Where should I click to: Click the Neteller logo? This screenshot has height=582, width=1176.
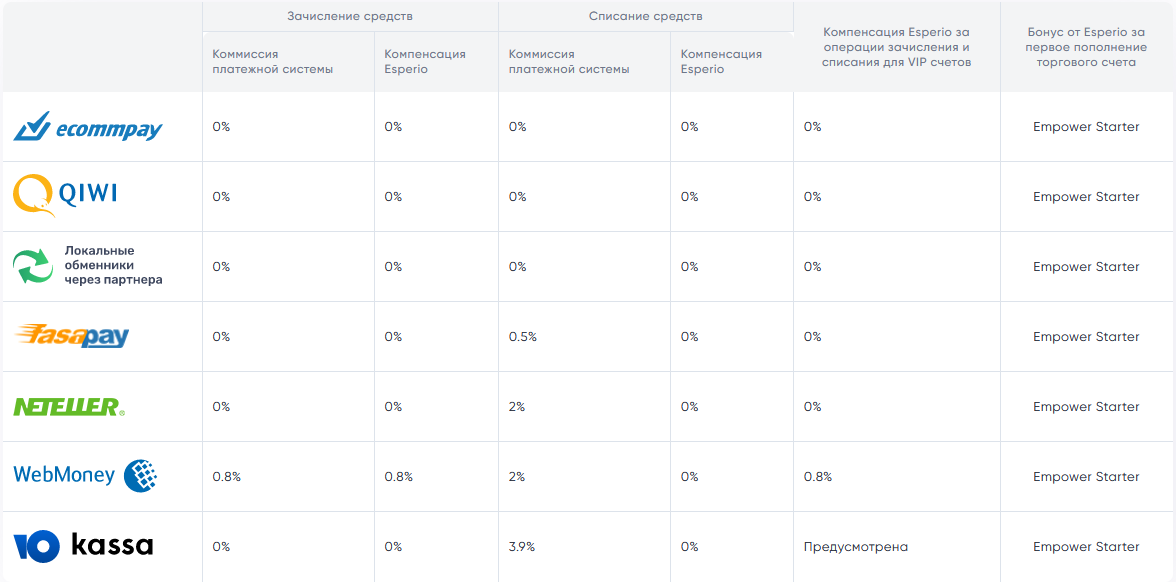click(x=69, y=407)
